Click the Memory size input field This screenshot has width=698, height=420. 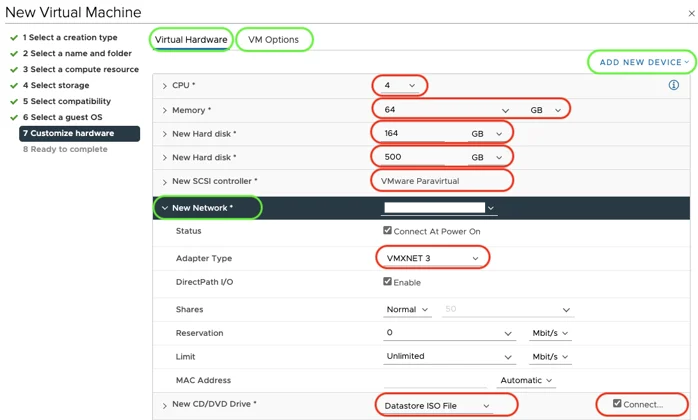435,110
